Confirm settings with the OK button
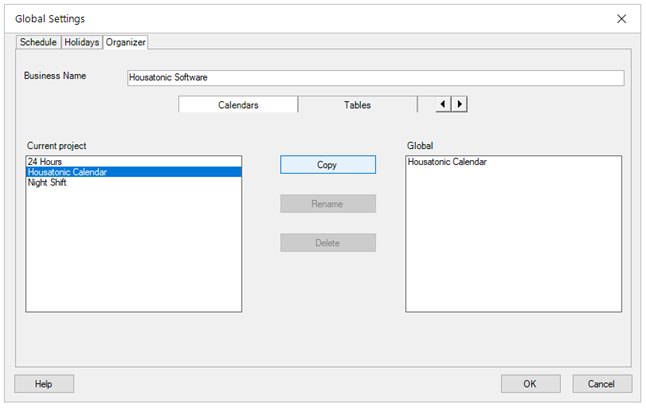Viewport: 646px width, 408px height. click(530, 383)
